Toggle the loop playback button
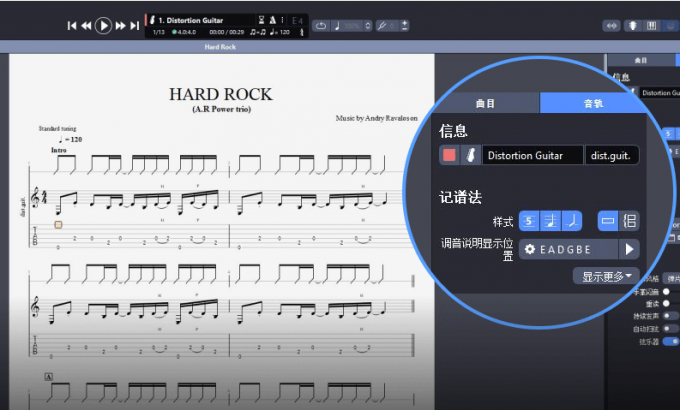Viewport: 680px width, 410px height. [321, 26]
